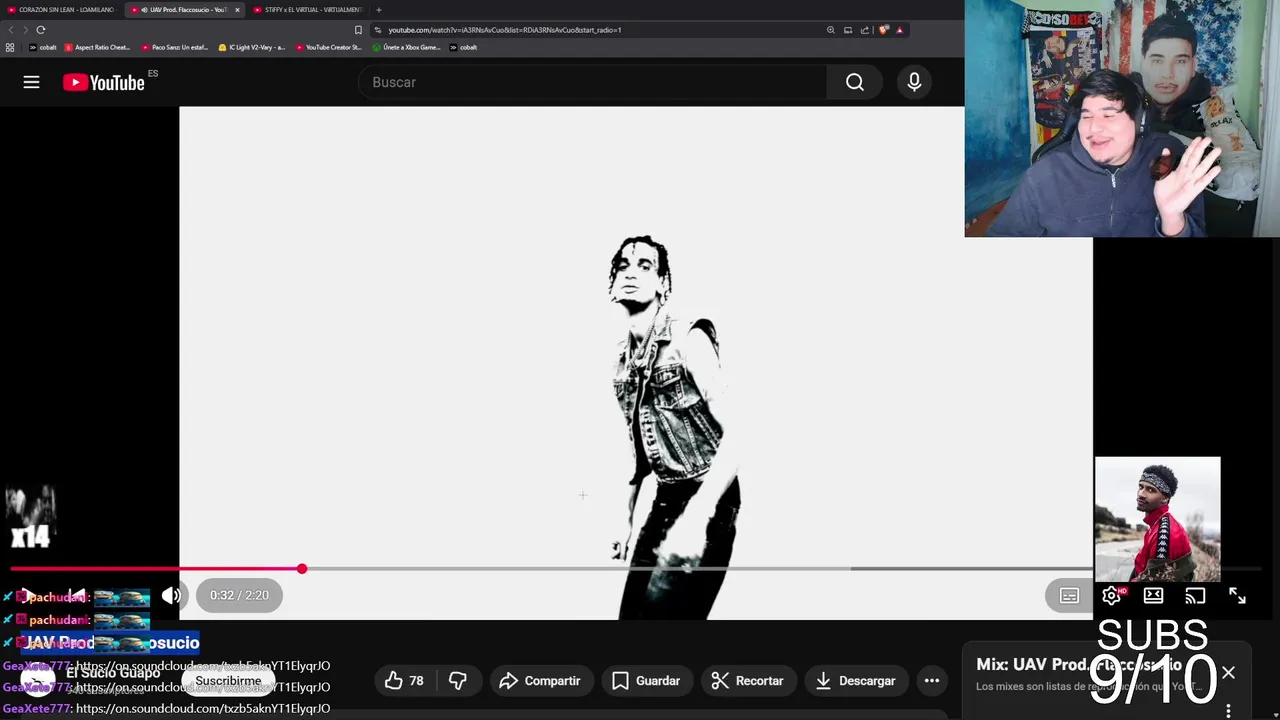Mute the video with speaker icon
The image size is (1280, 720).
pos(172,595)
